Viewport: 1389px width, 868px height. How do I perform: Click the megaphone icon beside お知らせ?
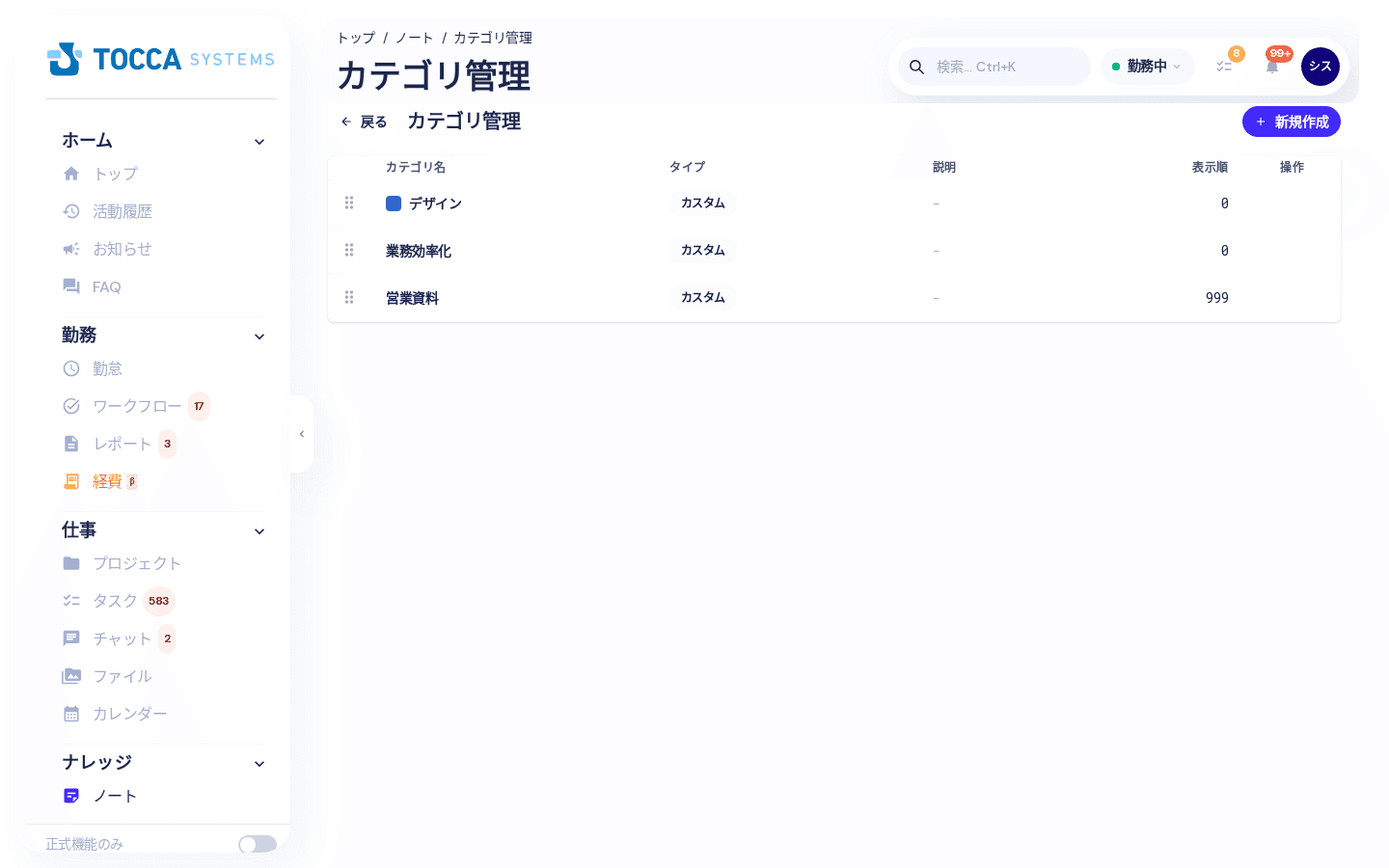[71, 249]
